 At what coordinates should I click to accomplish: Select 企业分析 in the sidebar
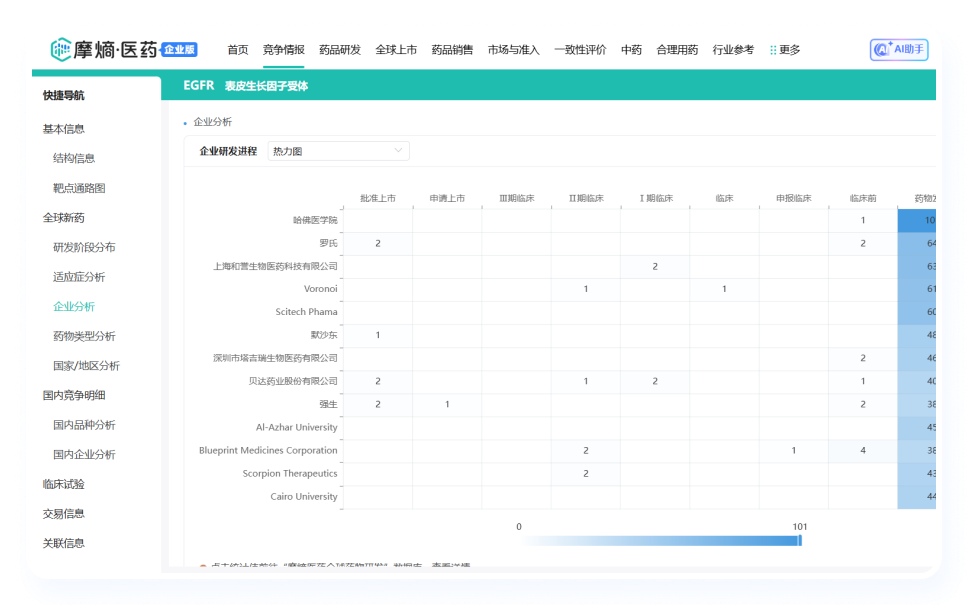point(74,307)
